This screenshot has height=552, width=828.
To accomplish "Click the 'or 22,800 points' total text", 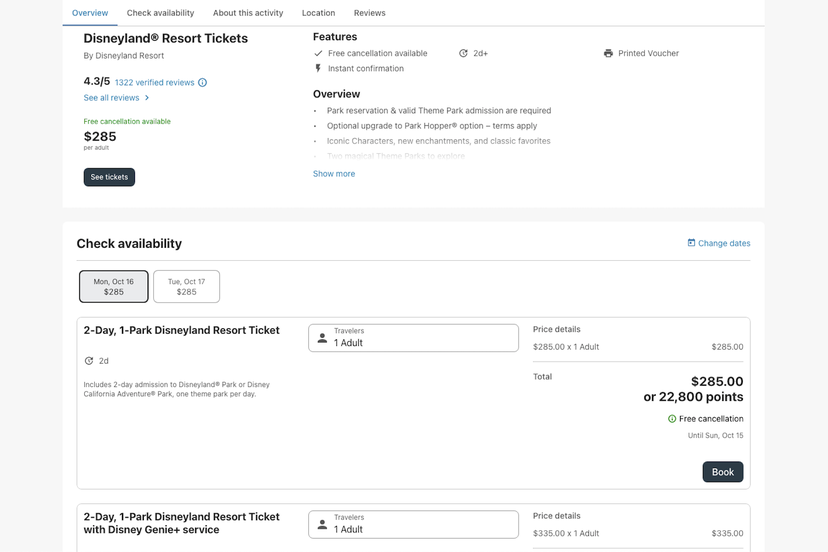I will (x=693, y=397).
